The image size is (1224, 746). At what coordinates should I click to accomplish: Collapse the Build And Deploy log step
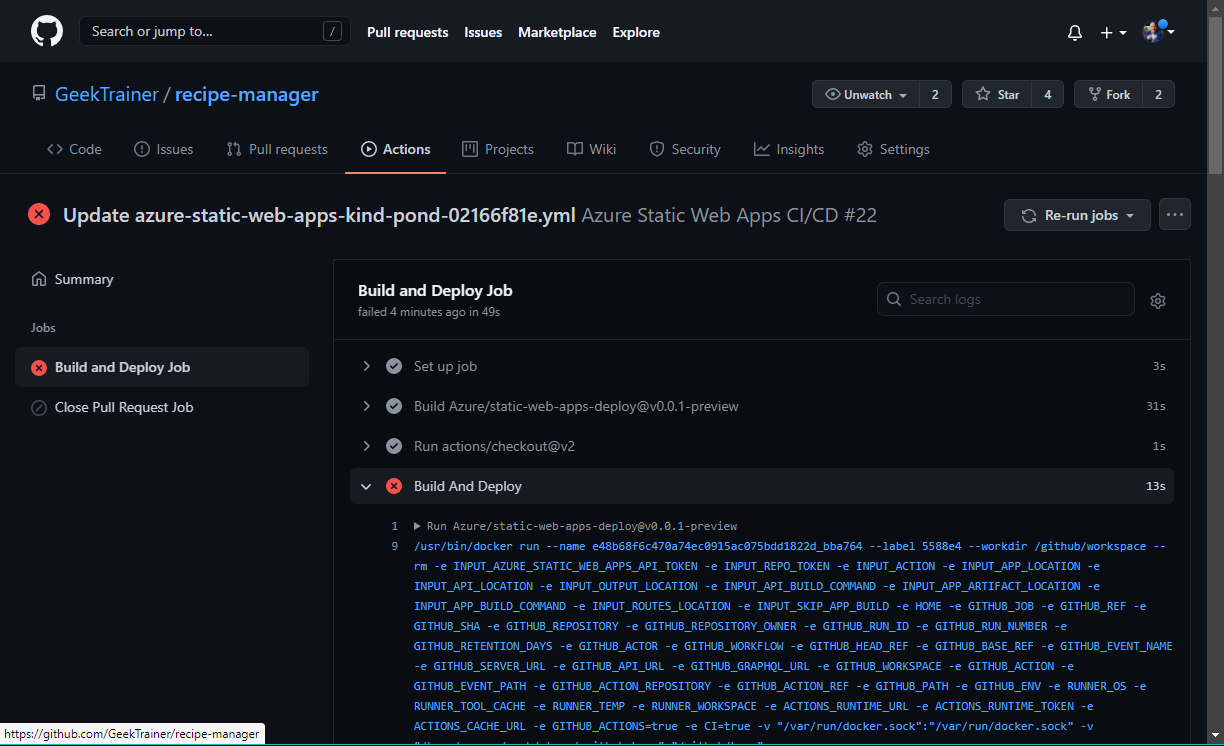click(366, 486)
